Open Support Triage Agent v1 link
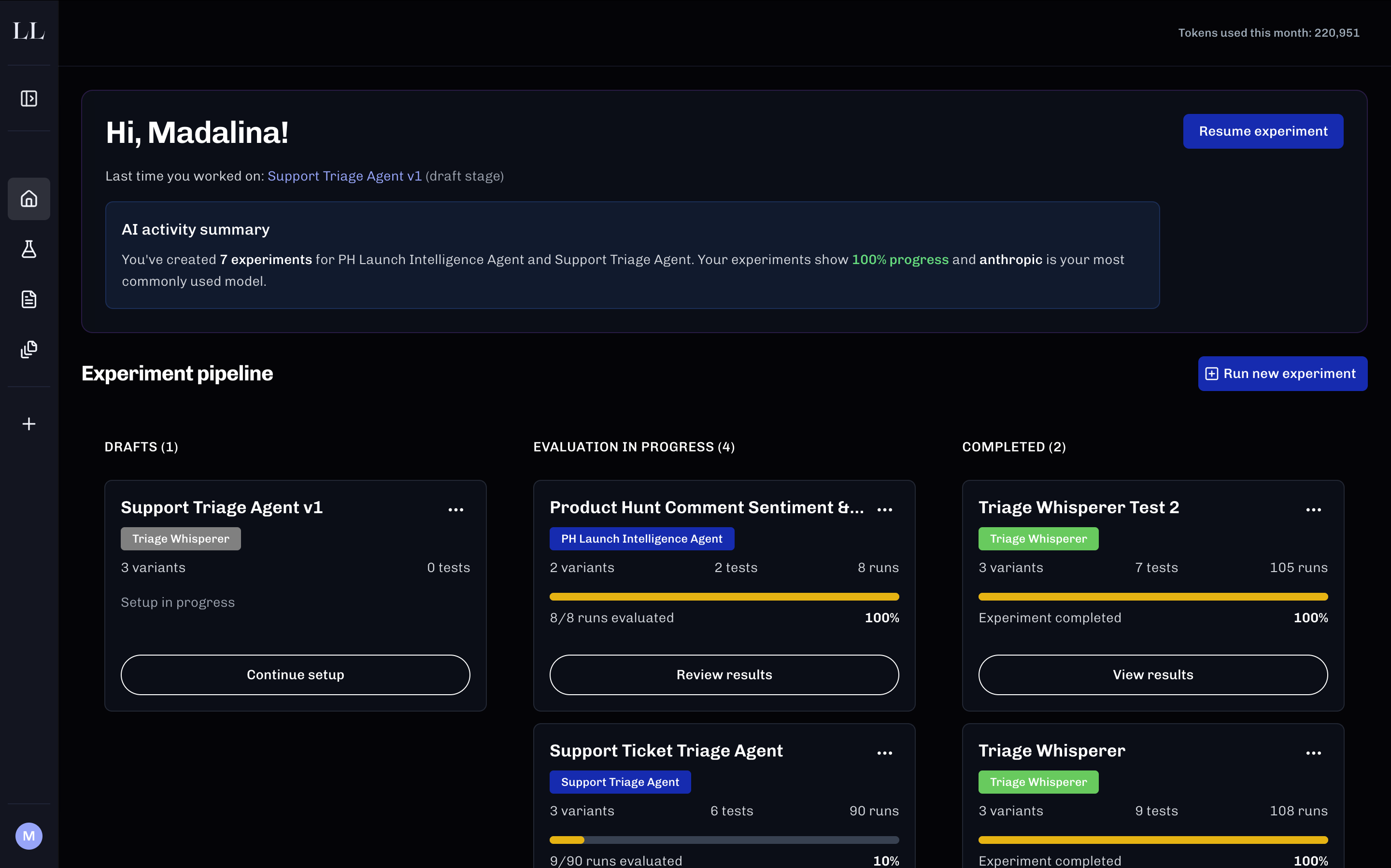Image resolution: width=1391 pixels, height=868 pixels. click(x=344, y=176)
